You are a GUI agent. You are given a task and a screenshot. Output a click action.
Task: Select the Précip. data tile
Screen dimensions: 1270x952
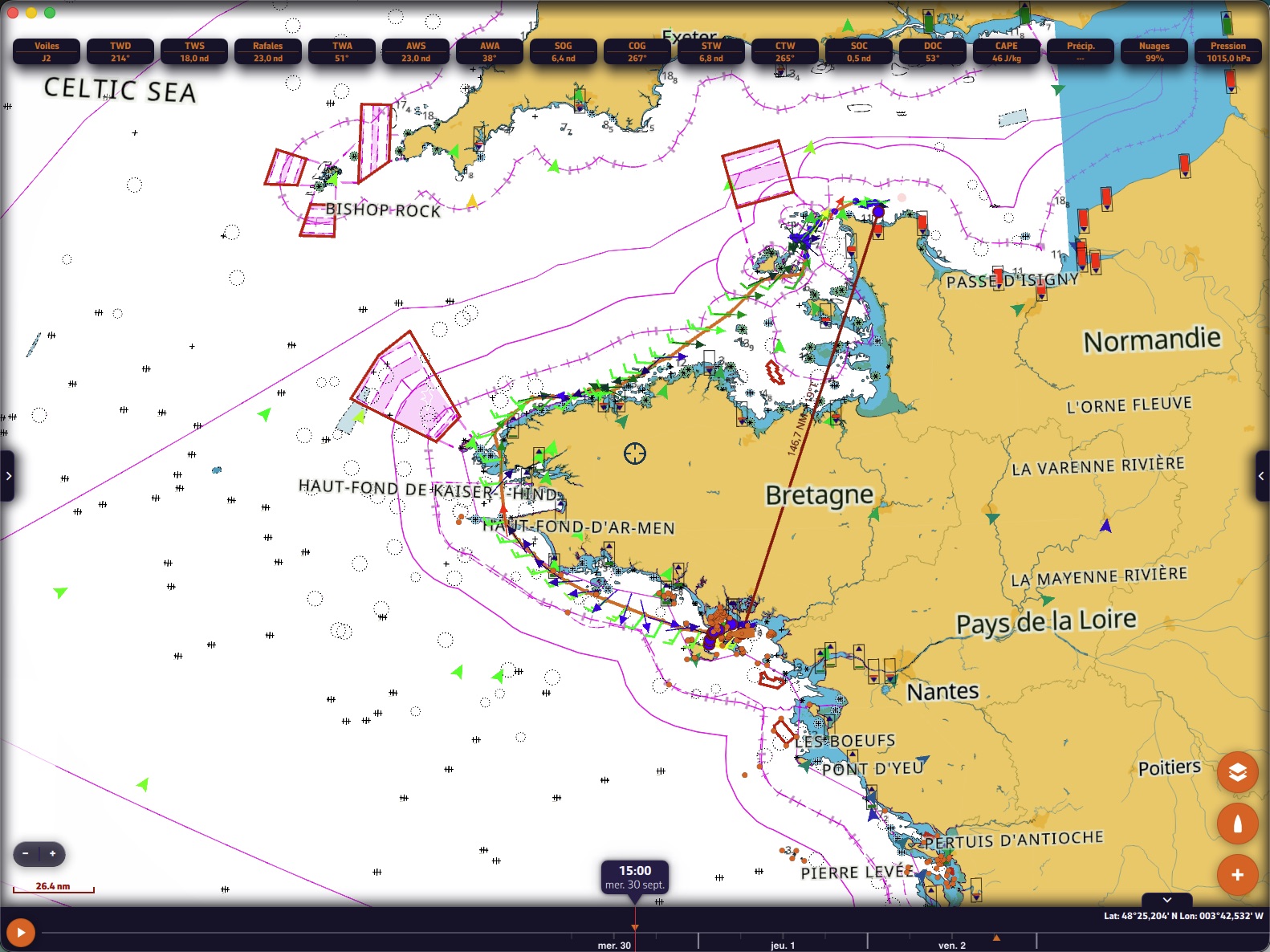coord(1081,51)
